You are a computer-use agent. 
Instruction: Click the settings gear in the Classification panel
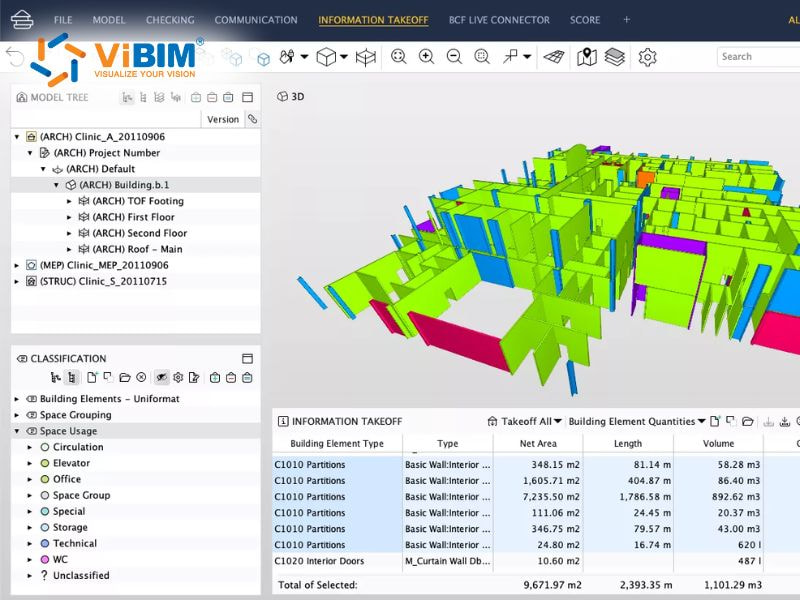178,378
